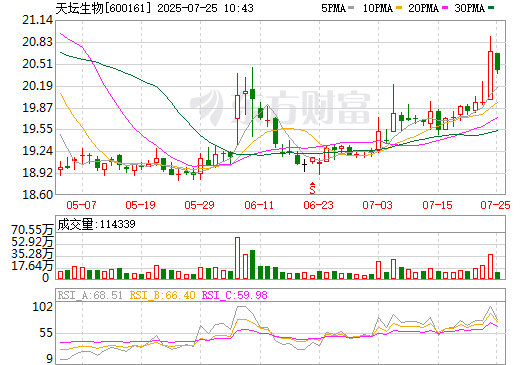
Task: Click the stock title 天坛生物[600161]
Action: pyautogui.click(x=103, y=8)
